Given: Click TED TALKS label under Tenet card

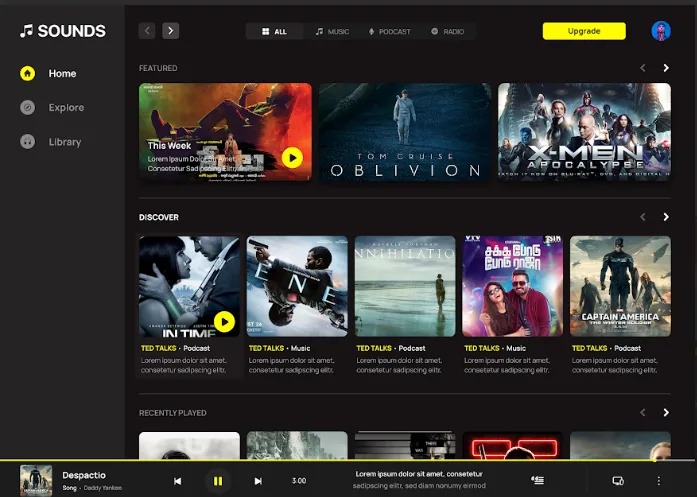Looking at the screenshot, I should coord(266,348).
